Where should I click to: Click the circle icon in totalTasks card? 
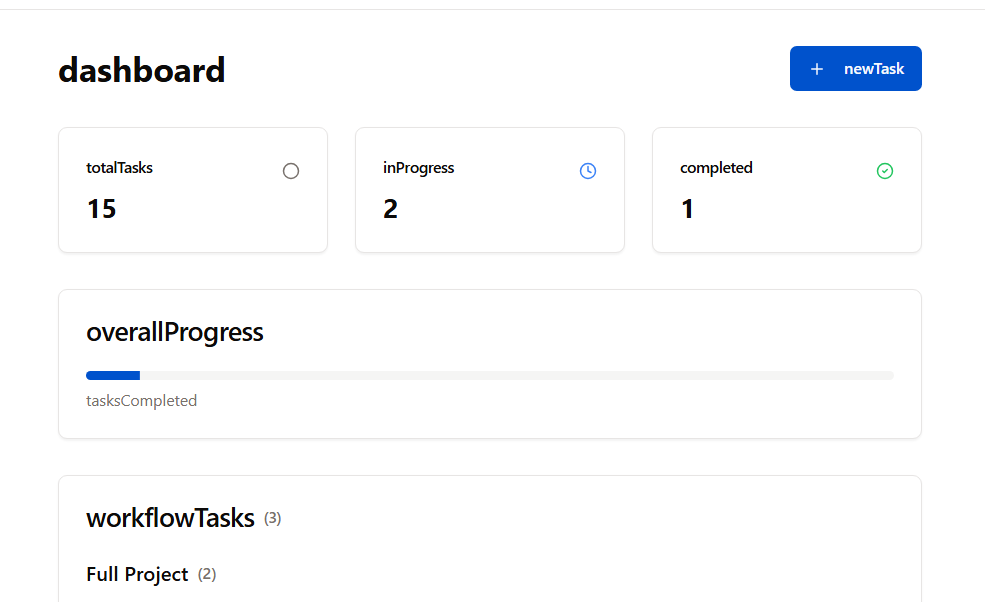coord(291,171)
